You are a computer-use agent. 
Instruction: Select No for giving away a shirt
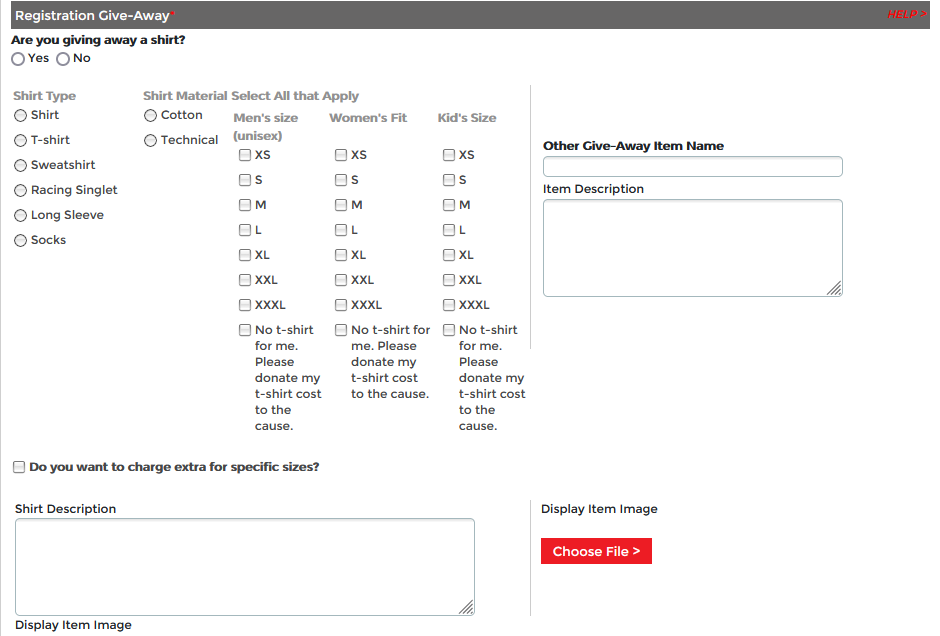click(x=63, y=59)
